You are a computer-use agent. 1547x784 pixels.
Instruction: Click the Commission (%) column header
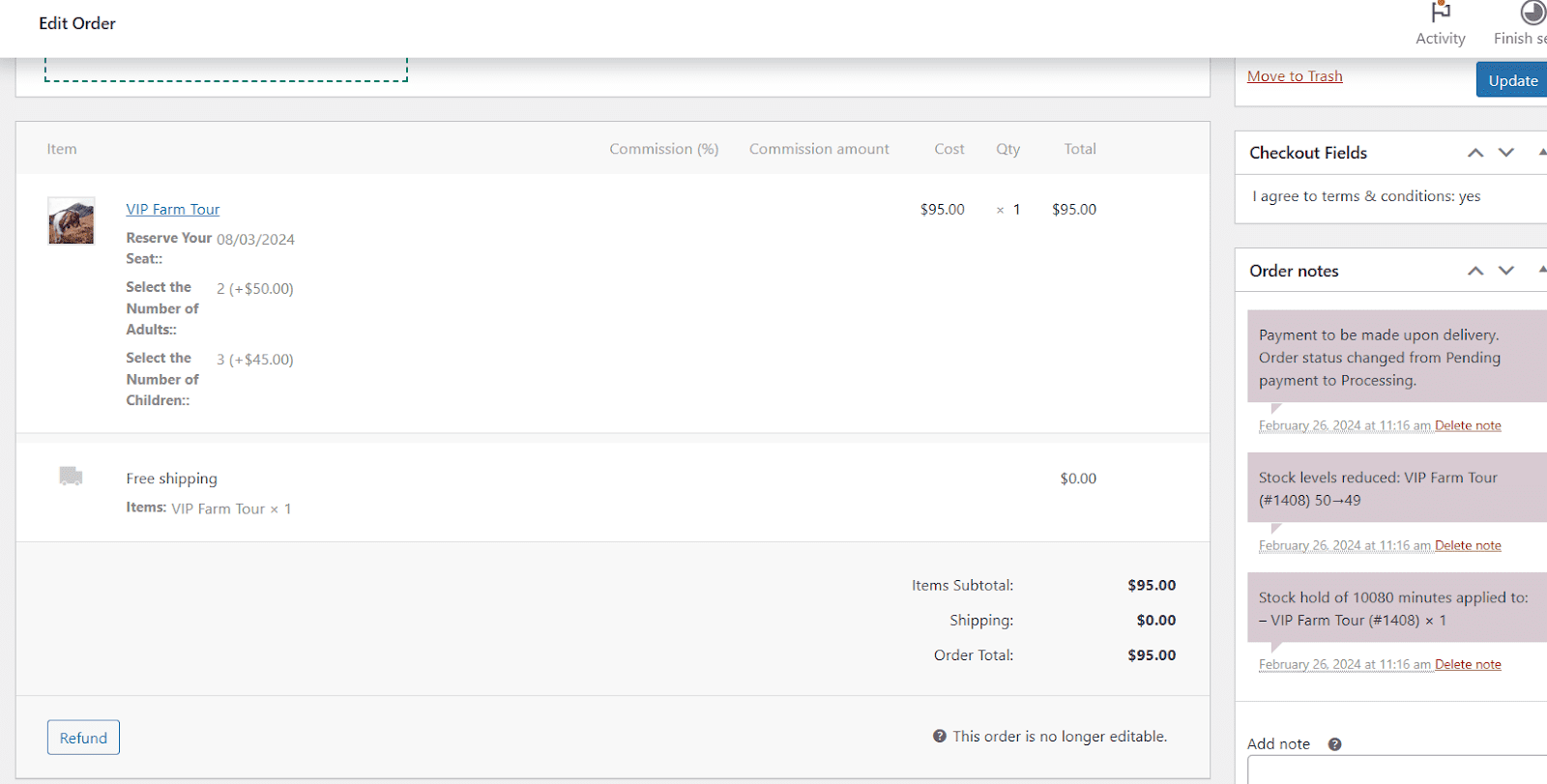point(664,149)
